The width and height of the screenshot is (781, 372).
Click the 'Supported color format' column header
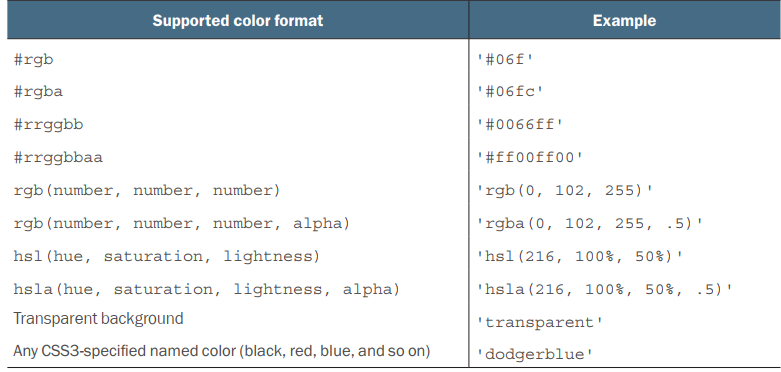click(x=238, y=20)
